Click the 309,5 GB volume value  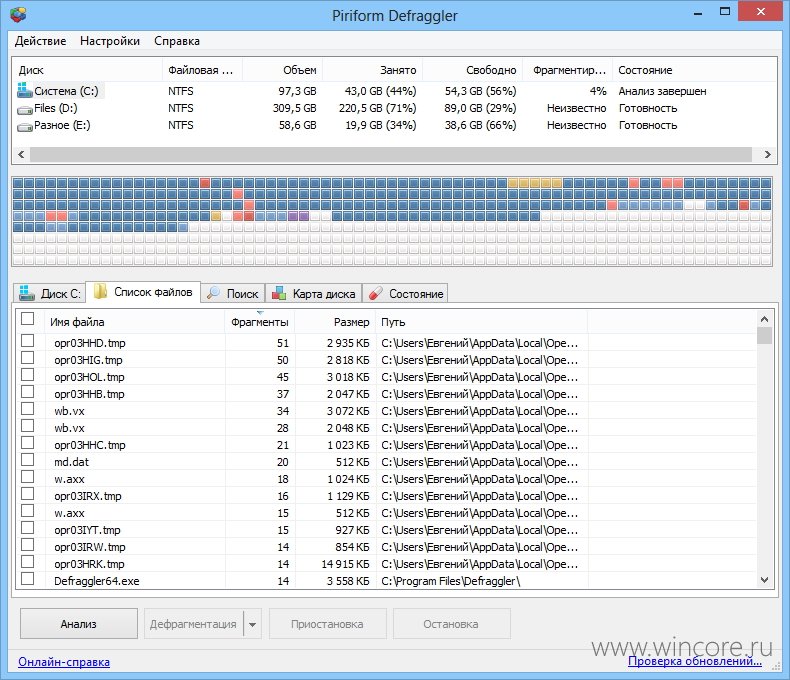point(294,108)
